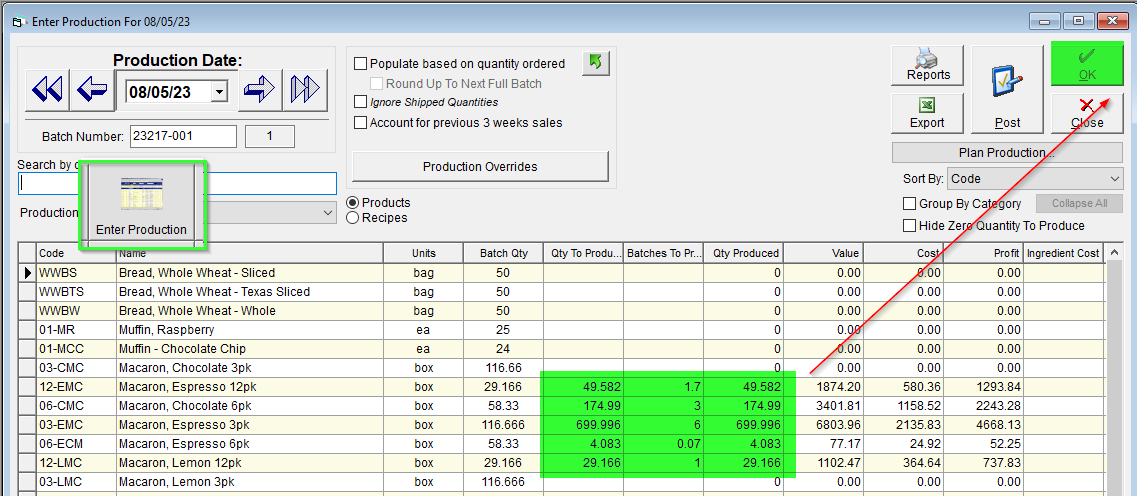
Task: Check Hide Zero Quantity To Produce
Action: [x=909, y=226]
